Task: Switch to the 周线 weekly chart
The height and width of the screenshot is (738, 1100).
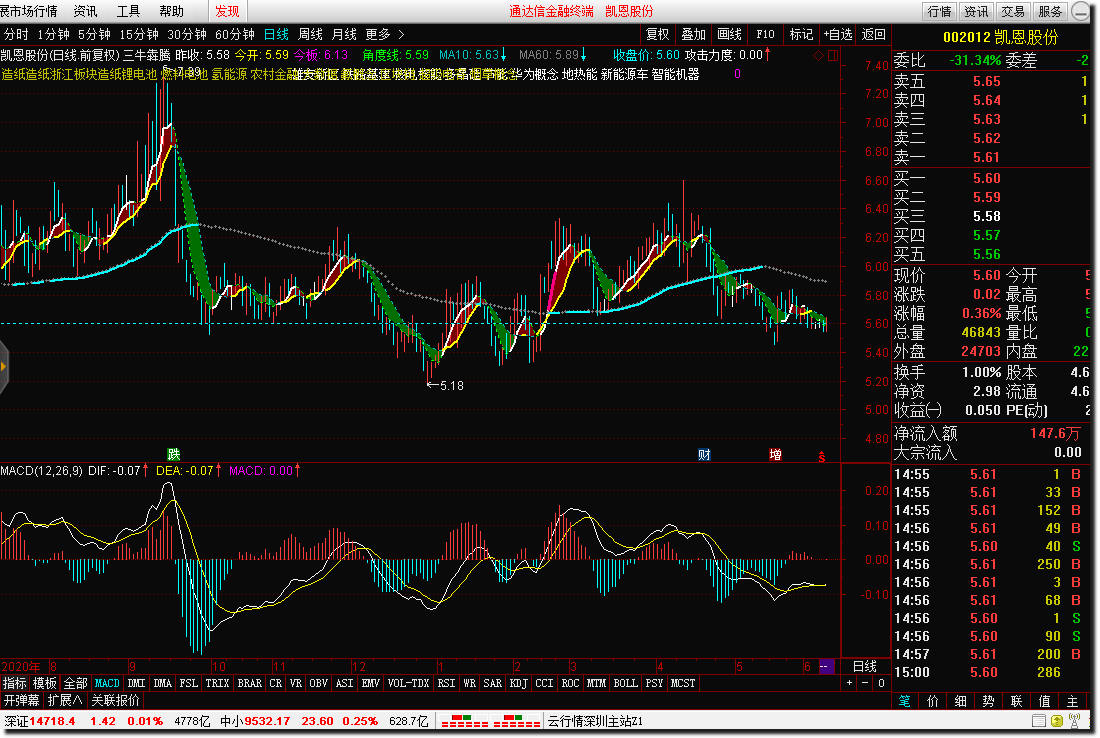Action: [310, 34]
